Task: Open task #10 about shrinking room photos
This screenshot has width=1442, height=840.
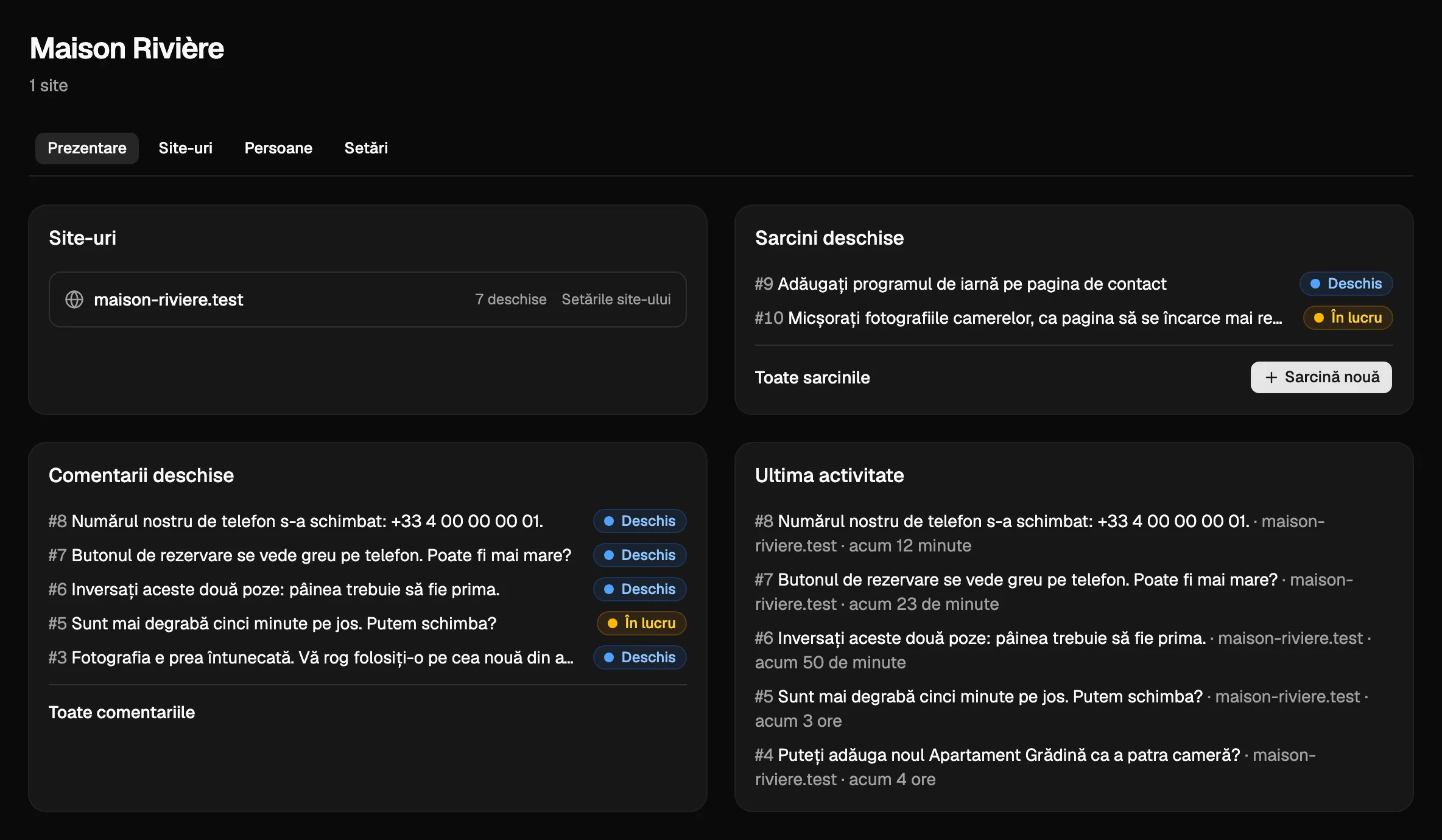Action: click(x=1018, y=318)
